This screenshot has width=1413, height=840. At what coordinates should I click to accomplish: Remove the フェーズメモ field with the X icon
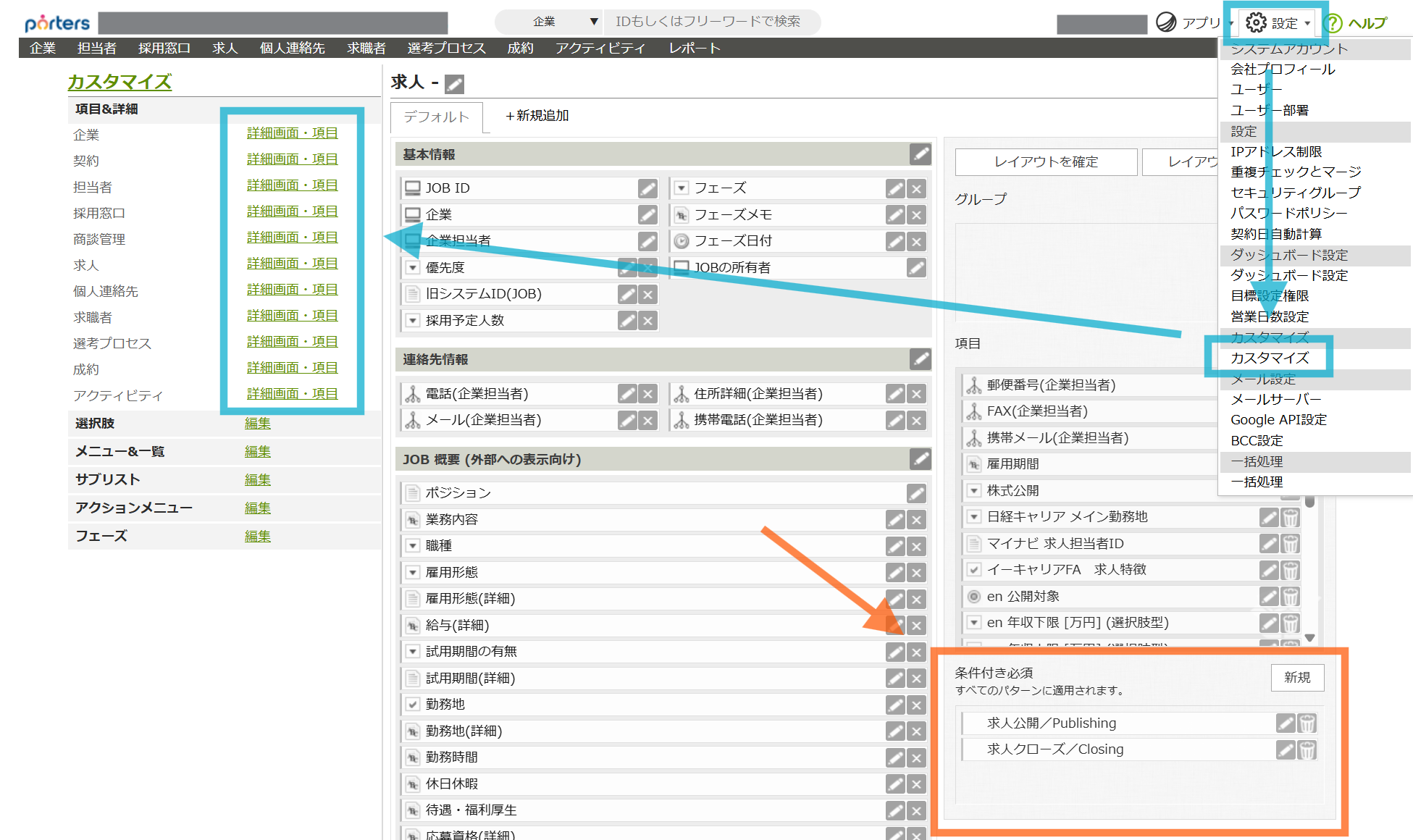(x=916, y=214)
